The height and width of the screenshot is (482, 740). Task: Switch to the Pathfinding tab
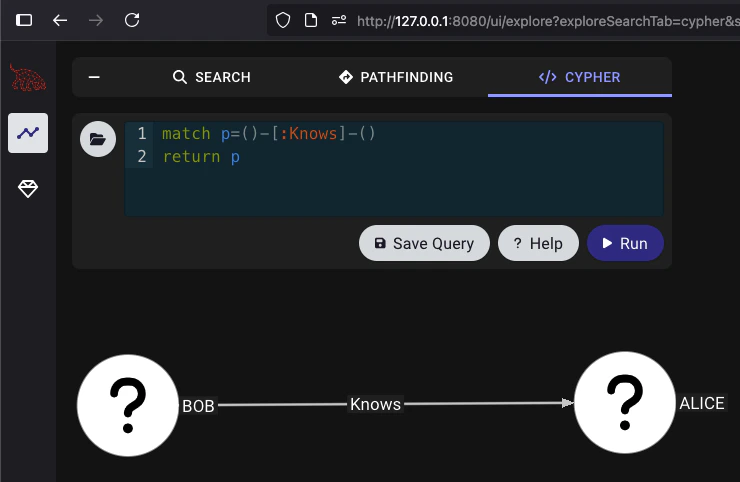(396, 77)
